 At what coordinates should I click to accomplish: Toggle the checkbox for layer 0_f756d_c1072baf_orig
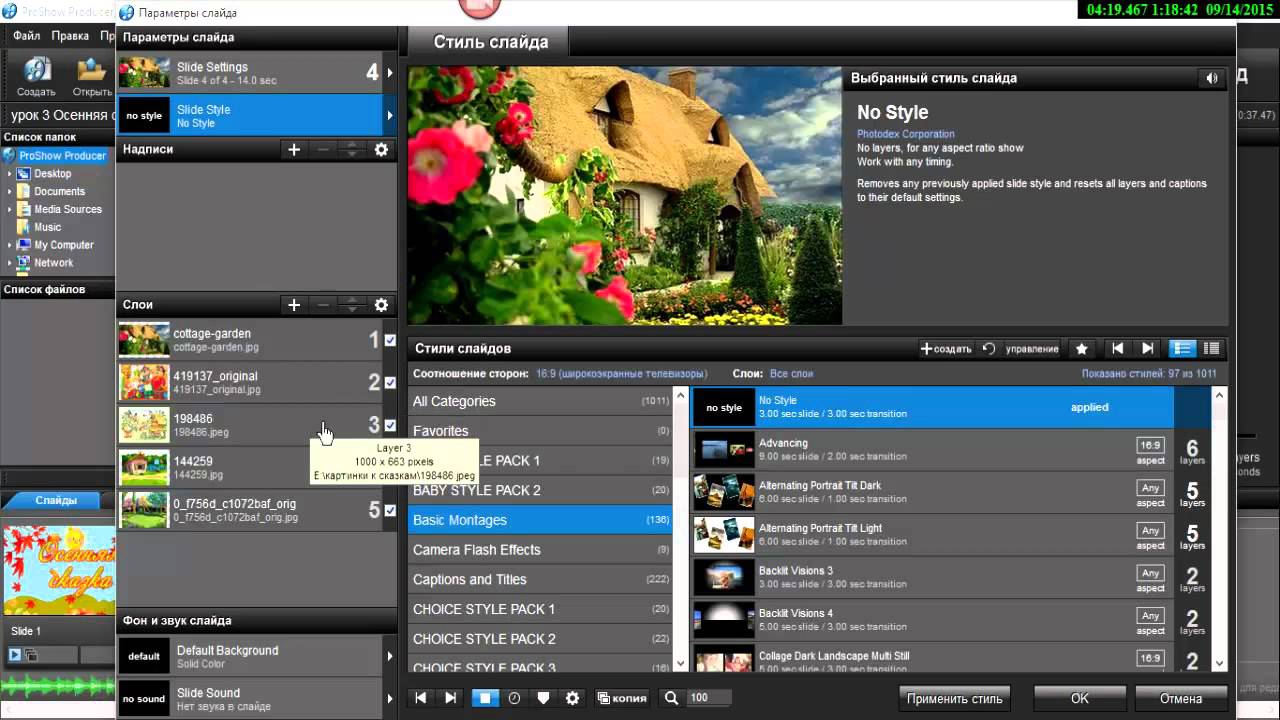[390, 510]
